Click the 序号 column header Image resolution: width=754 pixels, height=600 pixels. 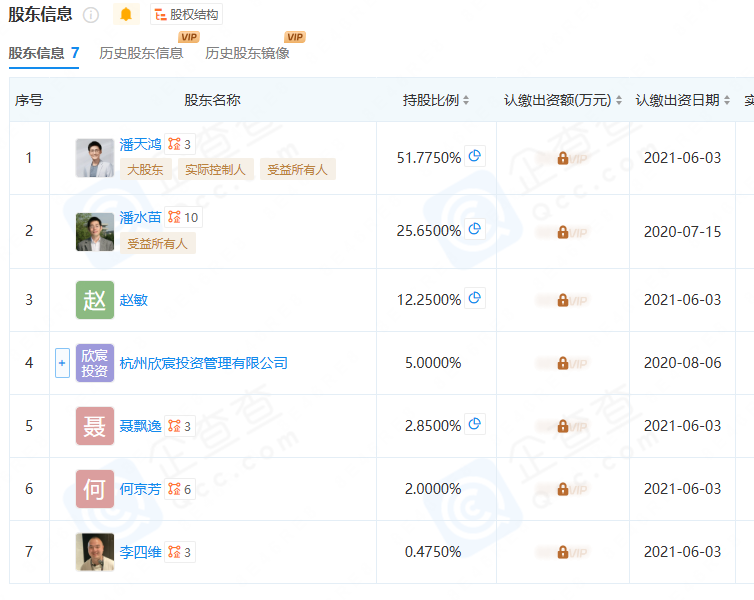click(x=29, y=100)
